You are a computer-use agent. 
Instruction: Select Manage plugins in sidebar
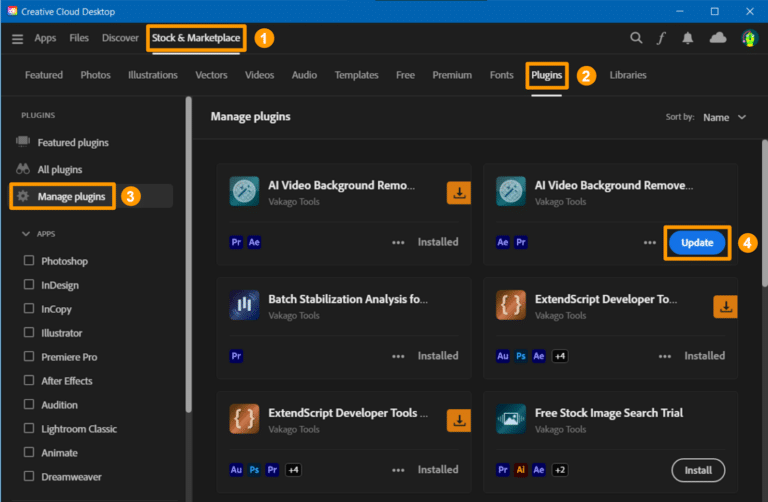72,196
